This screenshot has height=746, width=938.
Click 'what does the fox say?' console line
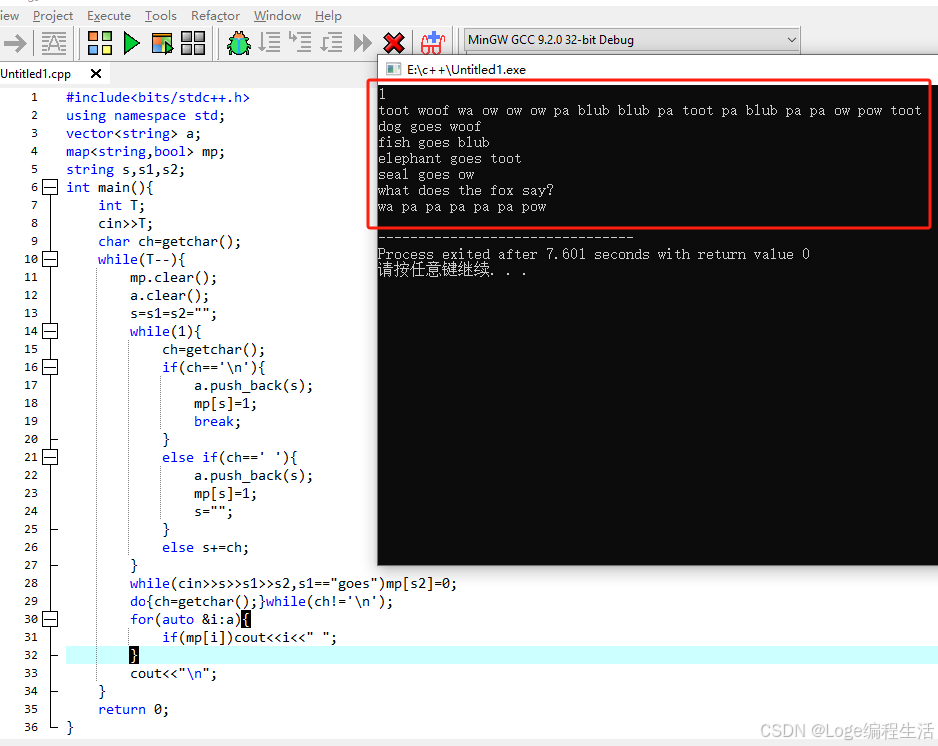[x=466, y=190]
